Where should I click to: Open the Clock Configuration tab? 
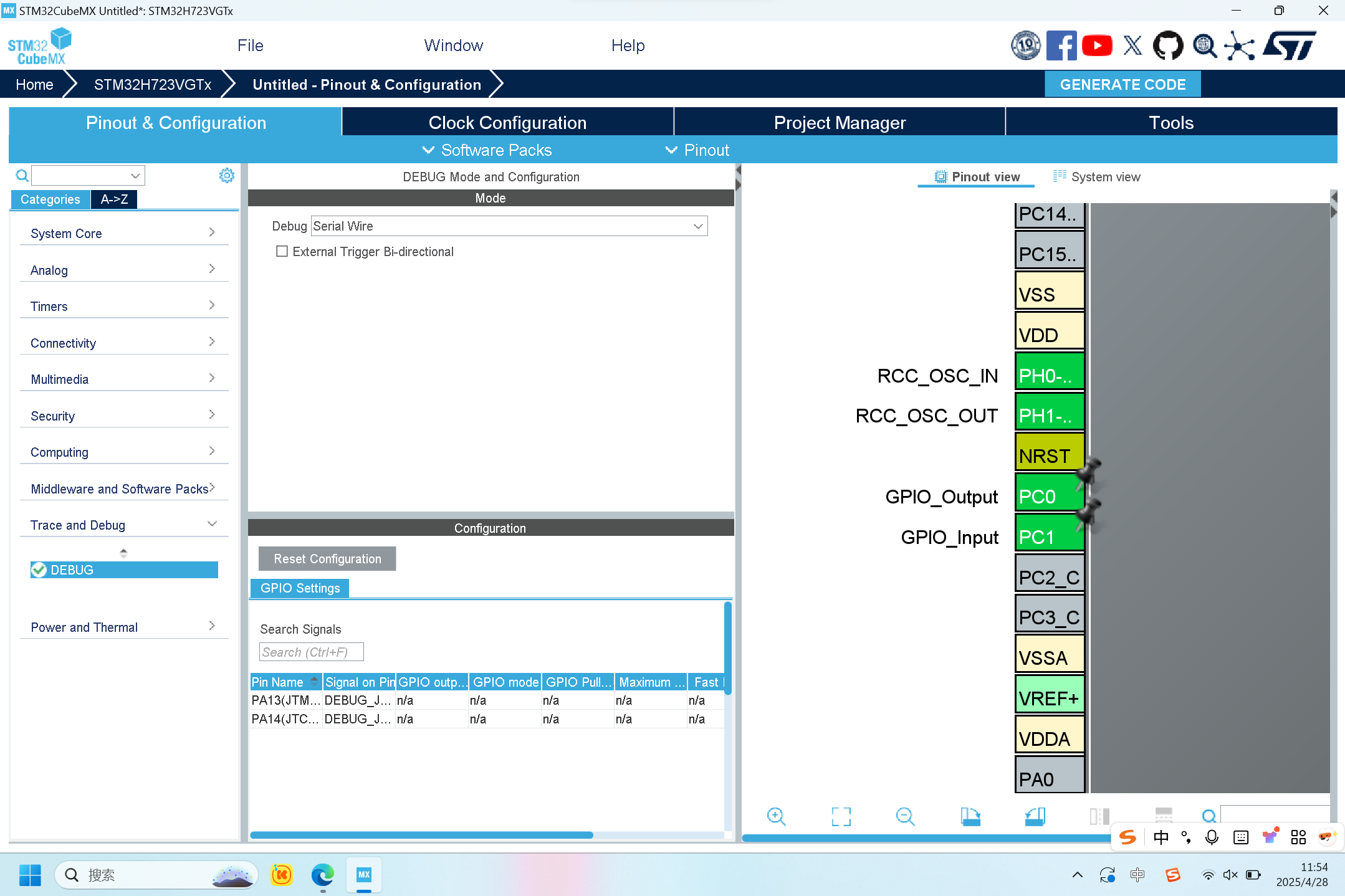[507, 123]
